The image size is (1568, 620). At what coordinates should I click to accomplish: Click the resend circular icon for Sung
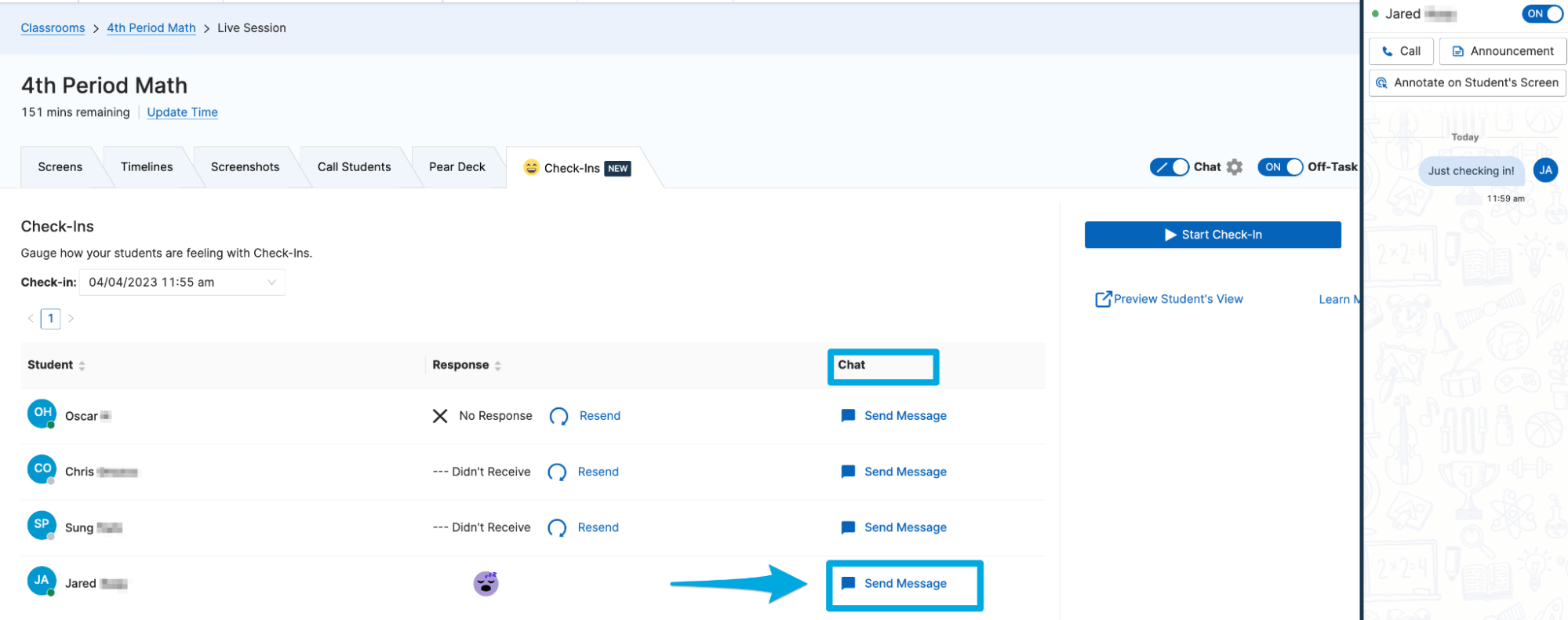click(x=557, y=527)
